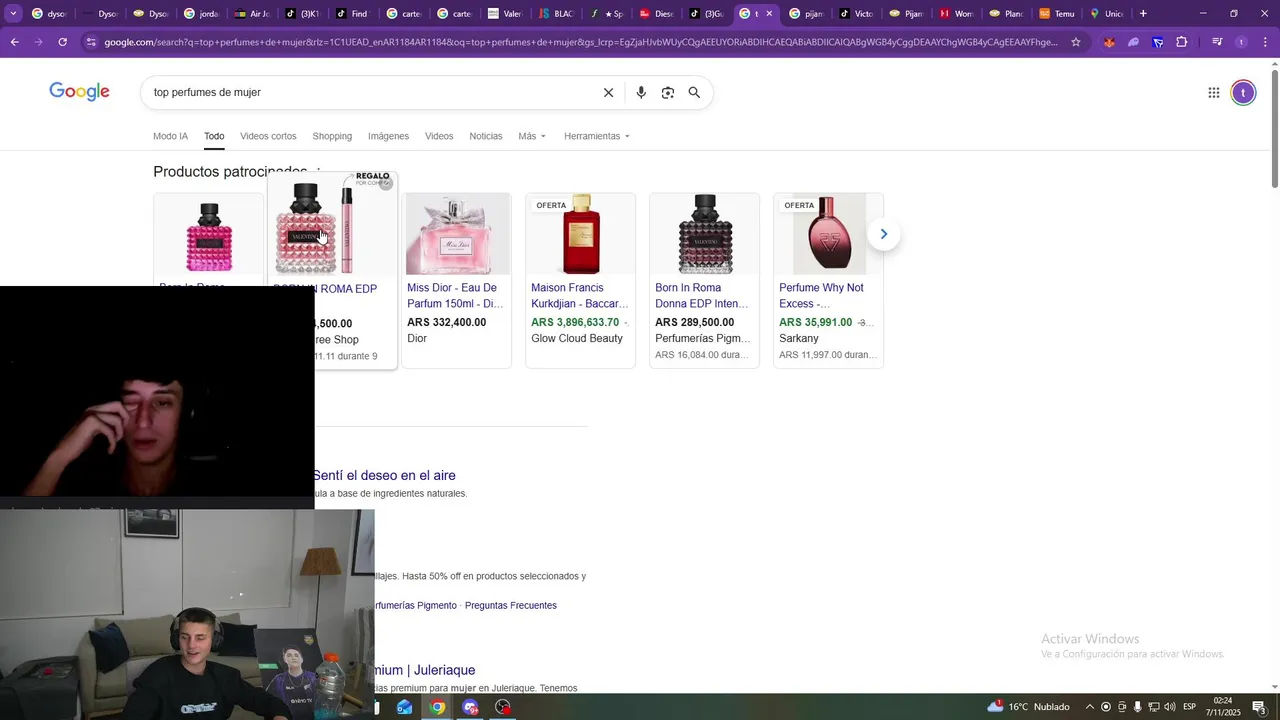1280x720 pixels.
Task: Switch to the Noticias tab
Action: tap(486, 136)
